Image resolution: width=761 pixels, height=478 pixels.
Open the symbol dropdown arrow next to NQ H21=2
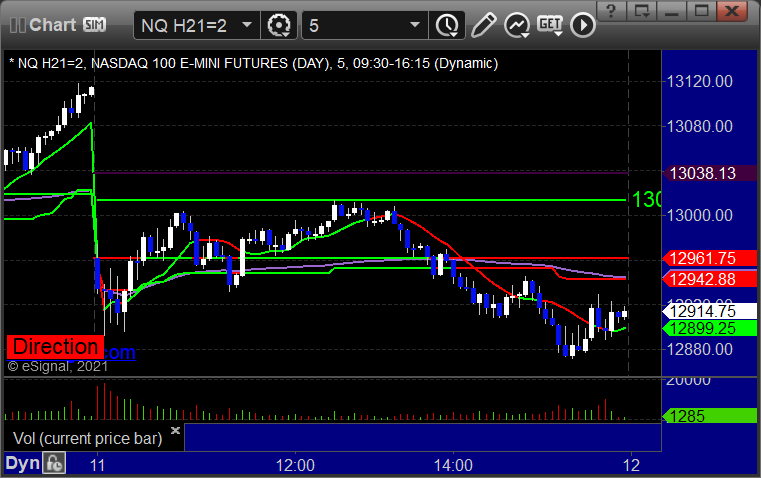247,25
